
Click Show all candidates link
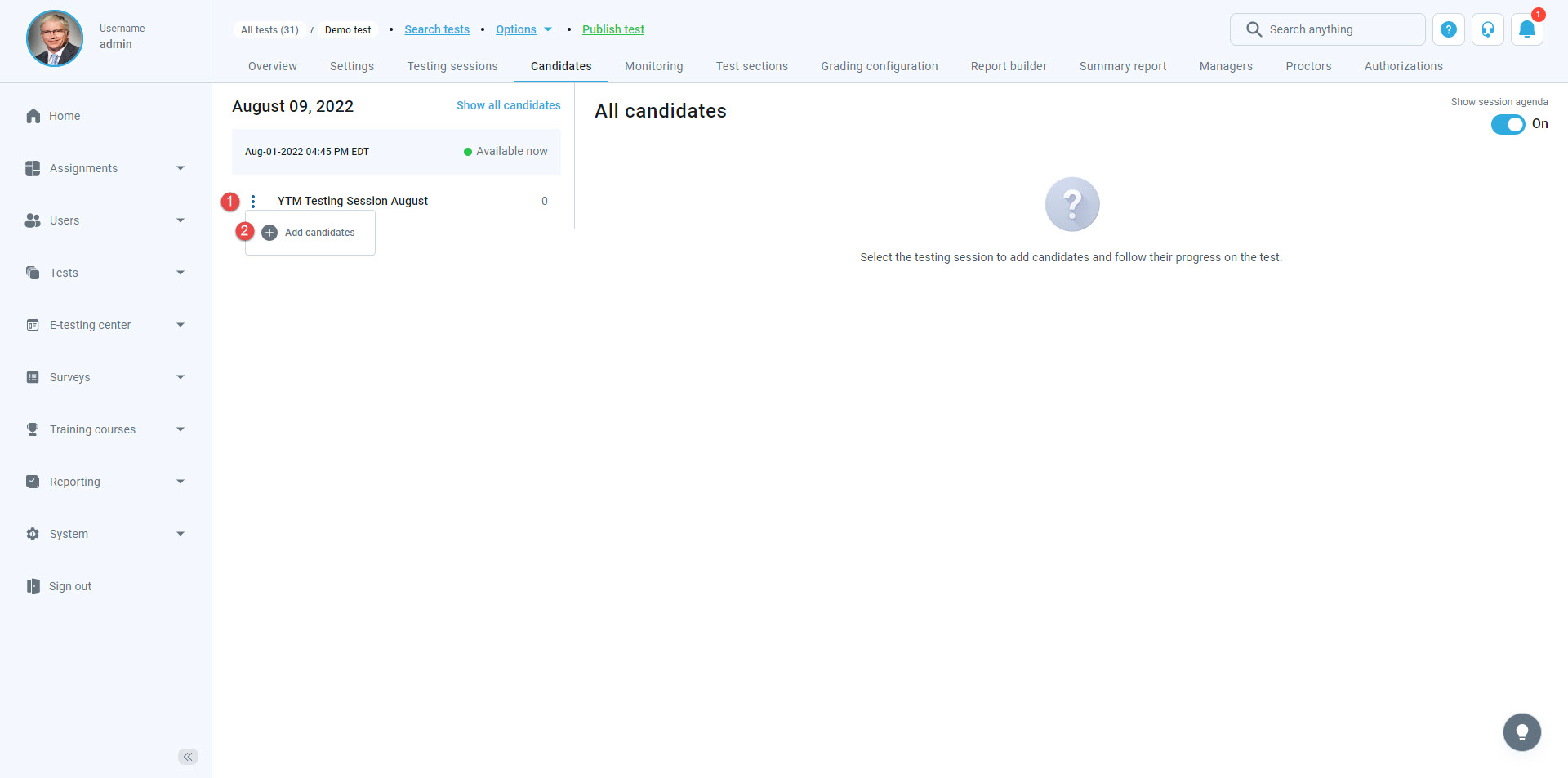(508, 105)
